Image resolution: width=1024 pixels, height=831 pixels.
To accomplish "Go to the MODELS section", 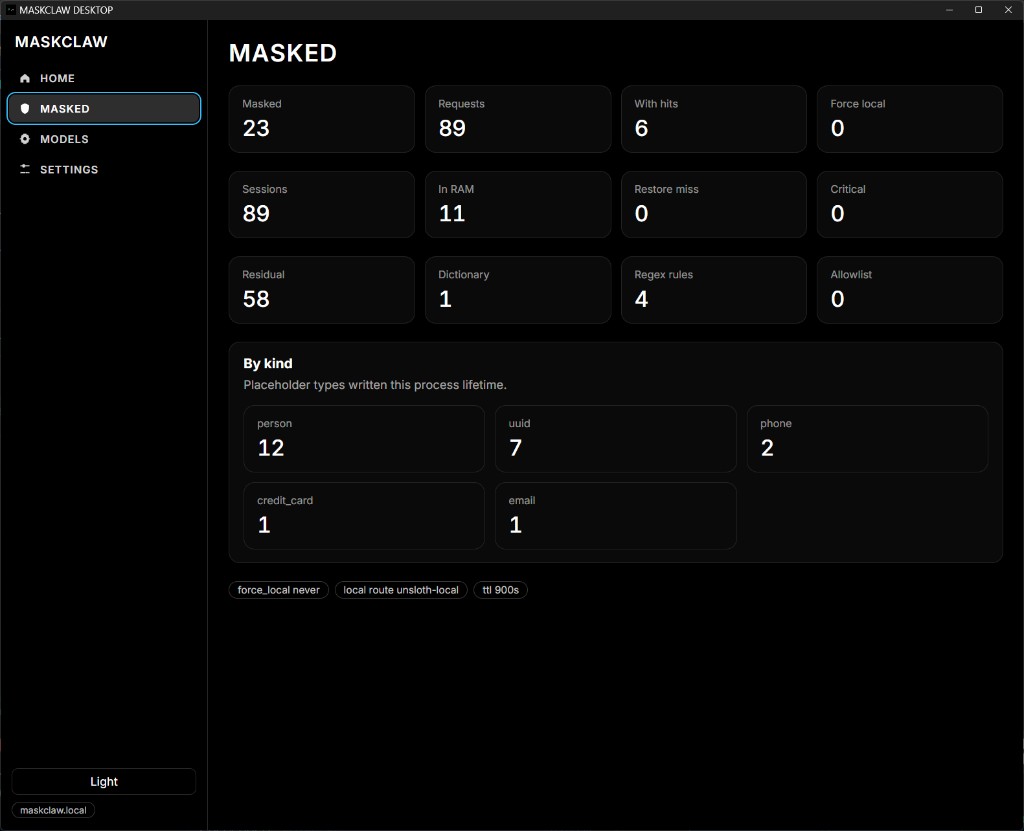I will point(104,139).
